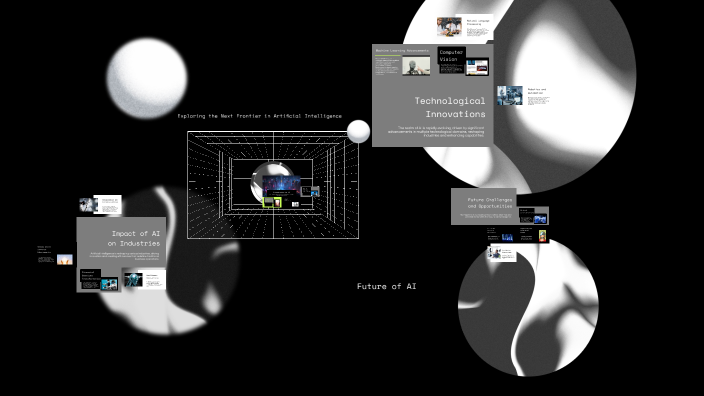Image resolution: width=704 pixels, height=396 pixels.
Task: Select the green-outlined thumbnail in central frame
Action: 272,202
